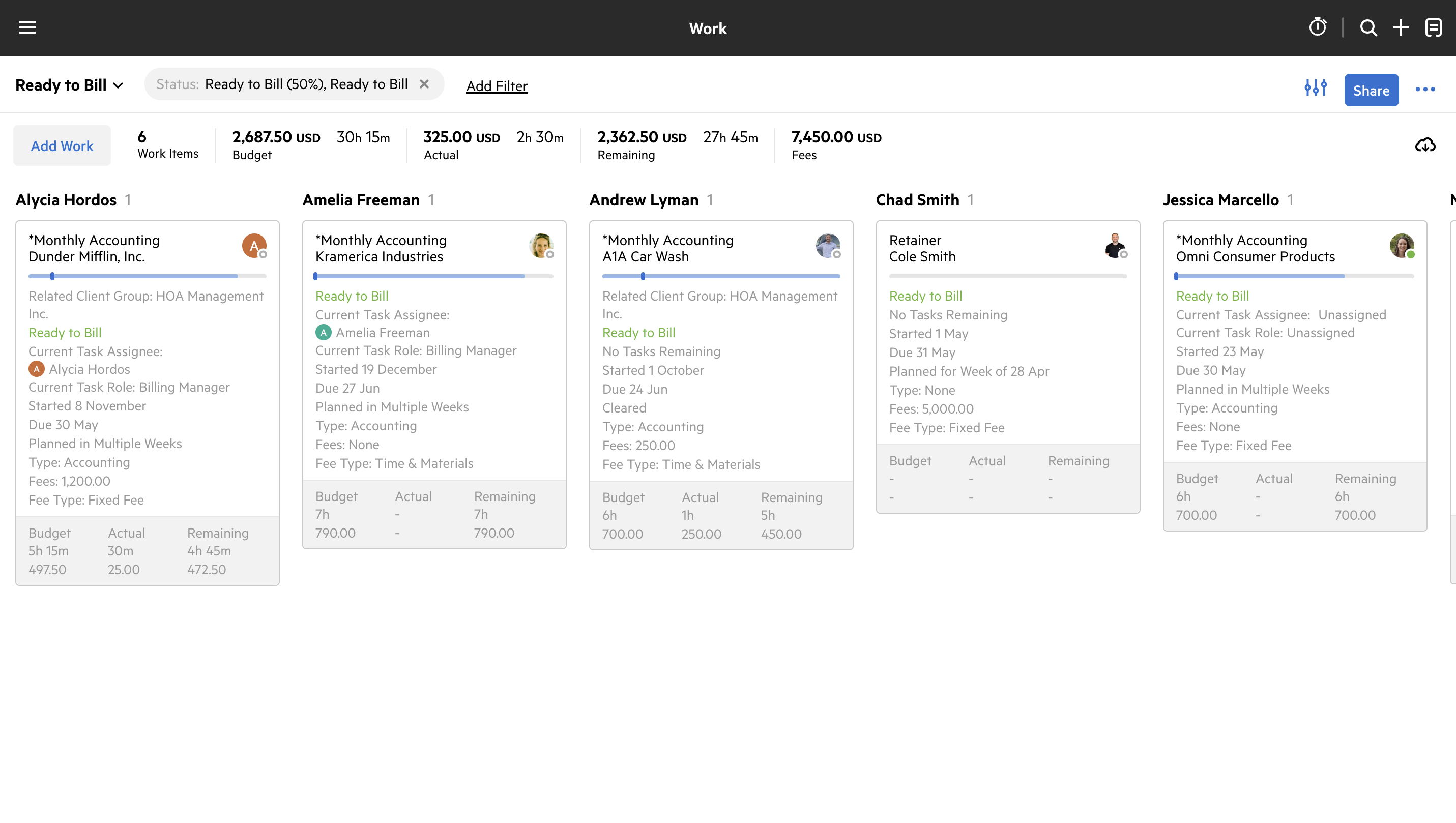
Task: Click the plus add-new icon
Action: (x=1401, y=27)
